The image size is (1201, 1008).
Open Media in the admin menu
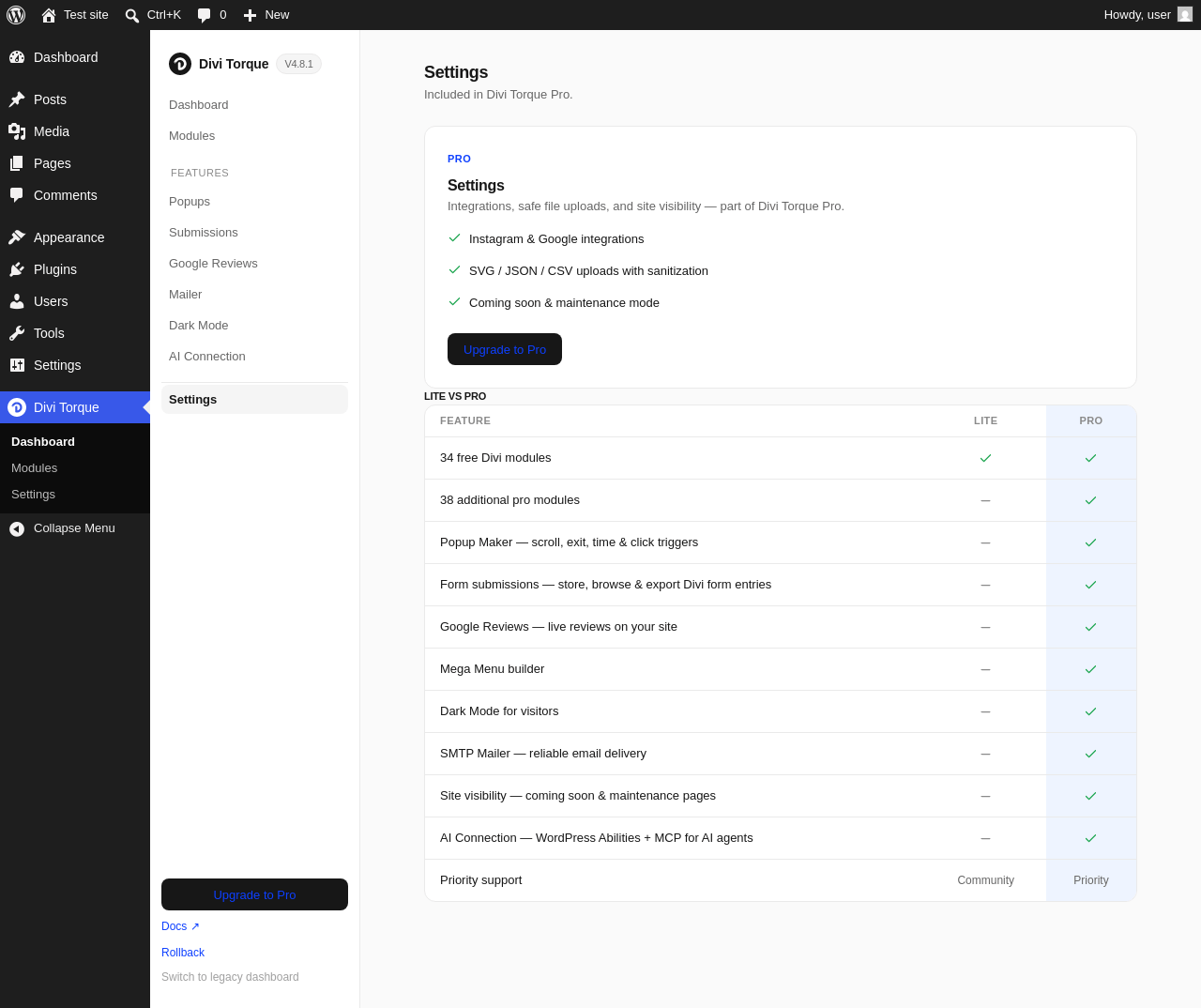coord(75,131)
